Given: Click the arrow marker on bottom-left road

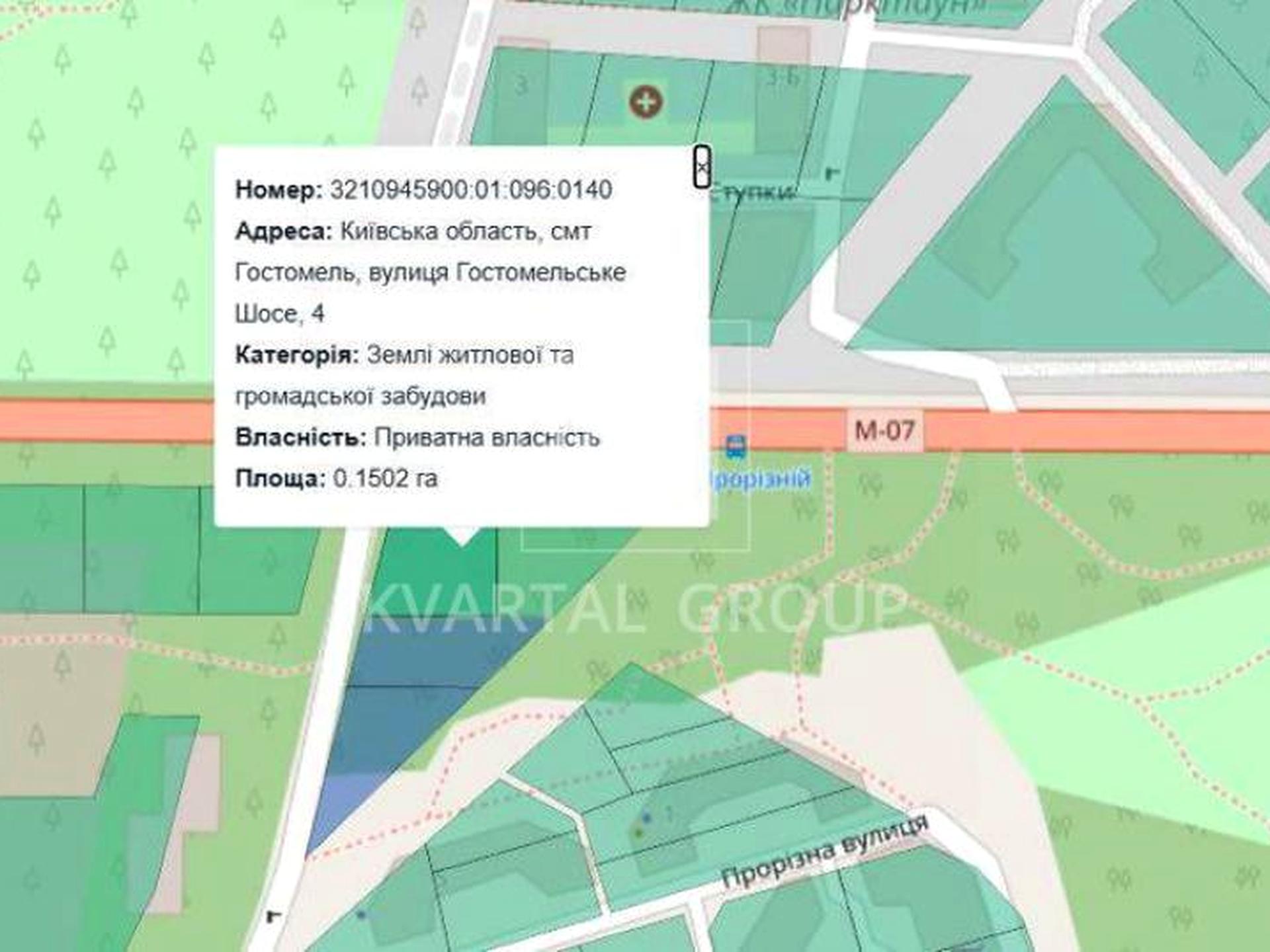Looking at the screenshot, I should (x=273, y=916).
